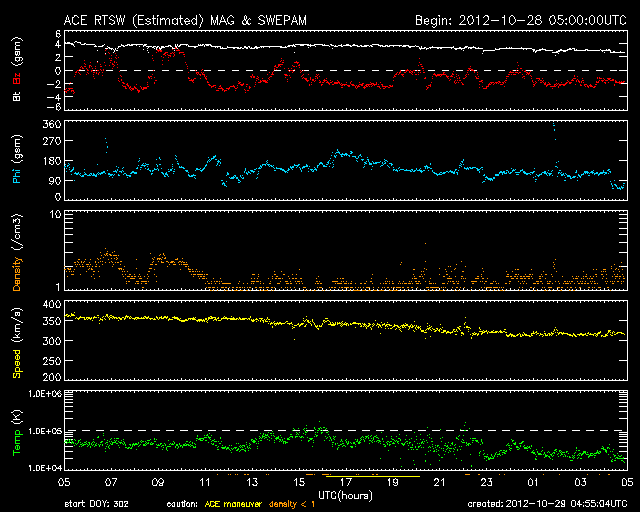This screenshot has height=512, width=640.
Task: Click the 23 hour tick on time axis
Action: (x=485, y=482)
